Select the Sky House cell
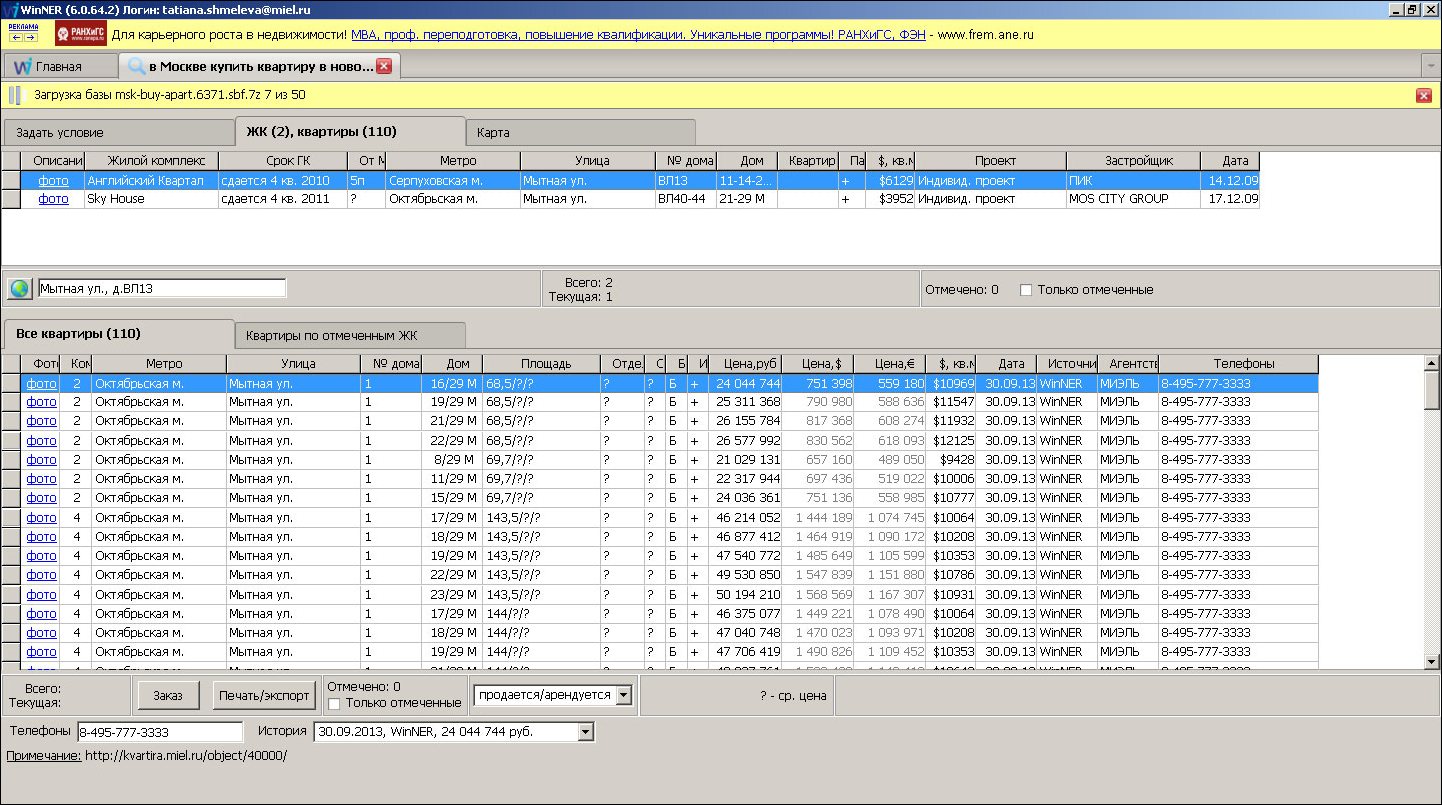Image resolution: width=1442 pixels, height=805 pixels. point(151,199)
